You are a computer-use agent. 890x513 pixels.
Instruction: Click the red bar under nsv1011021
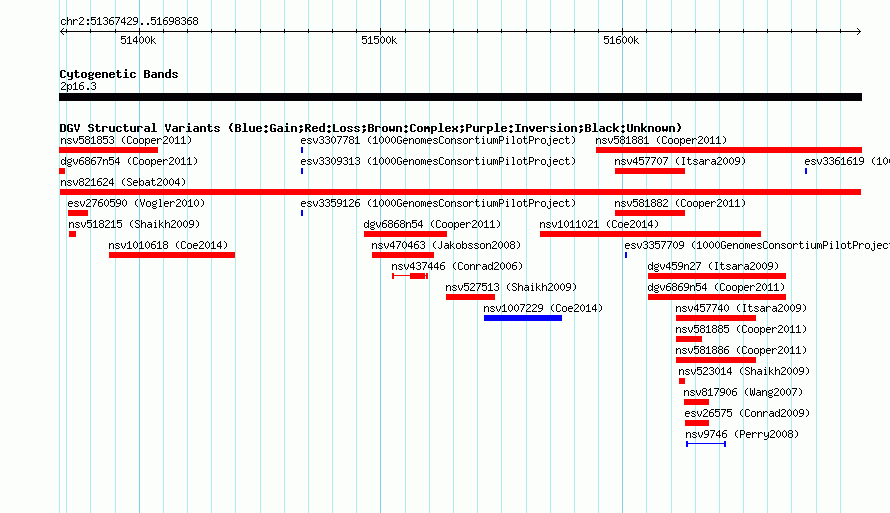pos(650,234)
